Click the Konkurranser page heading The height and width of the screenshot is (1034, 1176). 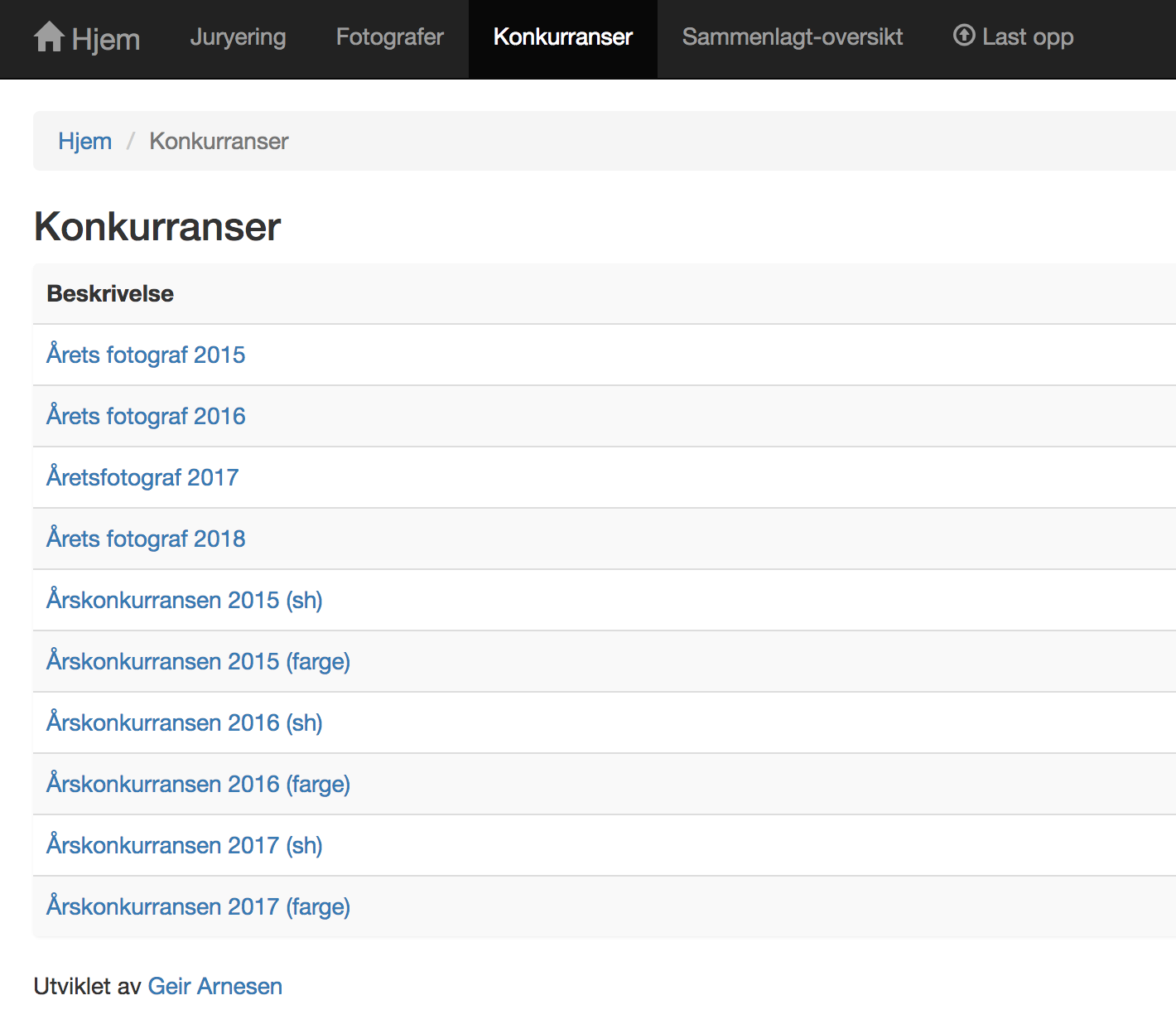[157, 226]
